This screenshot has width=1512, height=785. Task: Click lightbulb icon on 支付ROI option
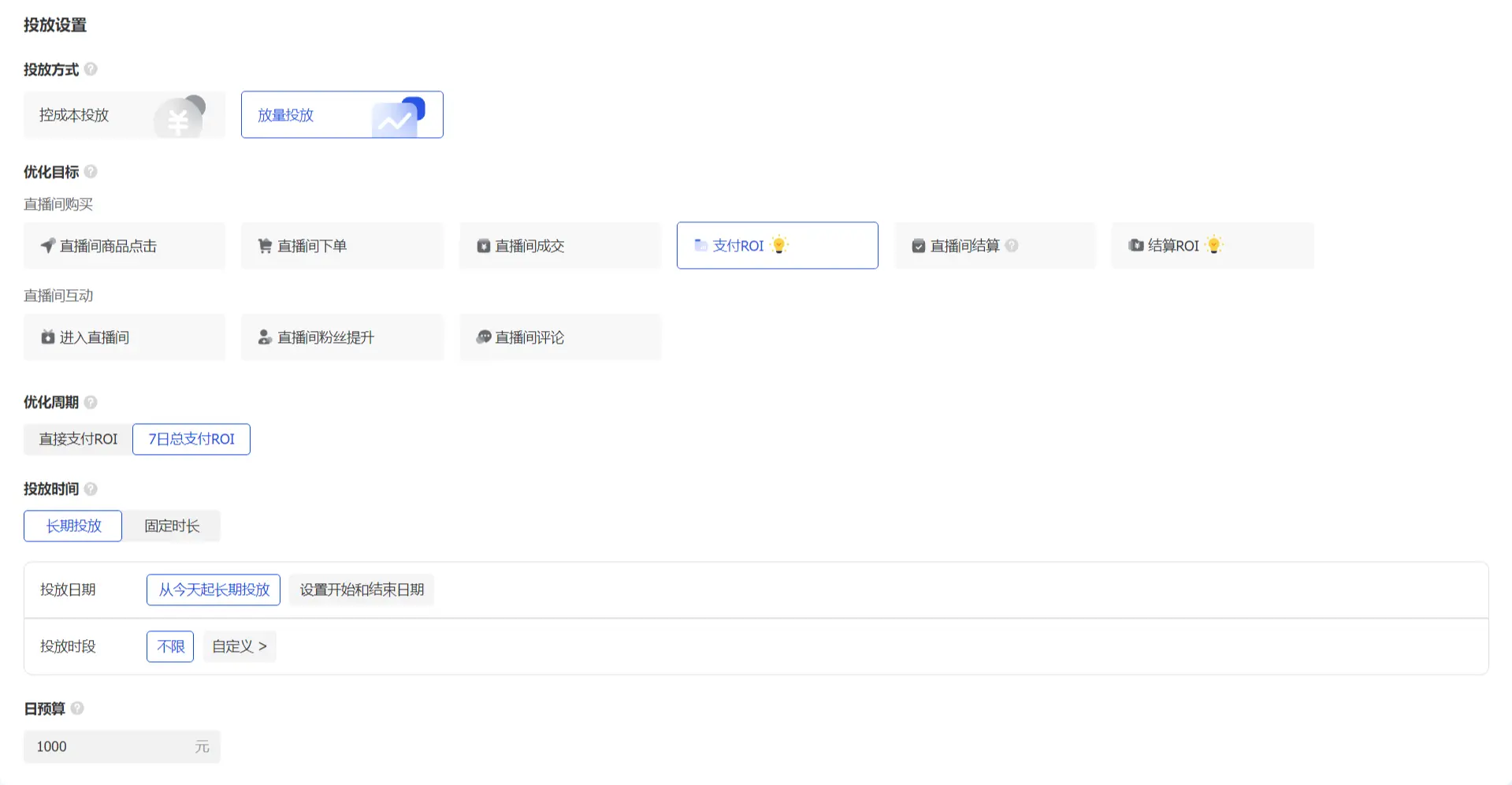click(x=779, y=245)
